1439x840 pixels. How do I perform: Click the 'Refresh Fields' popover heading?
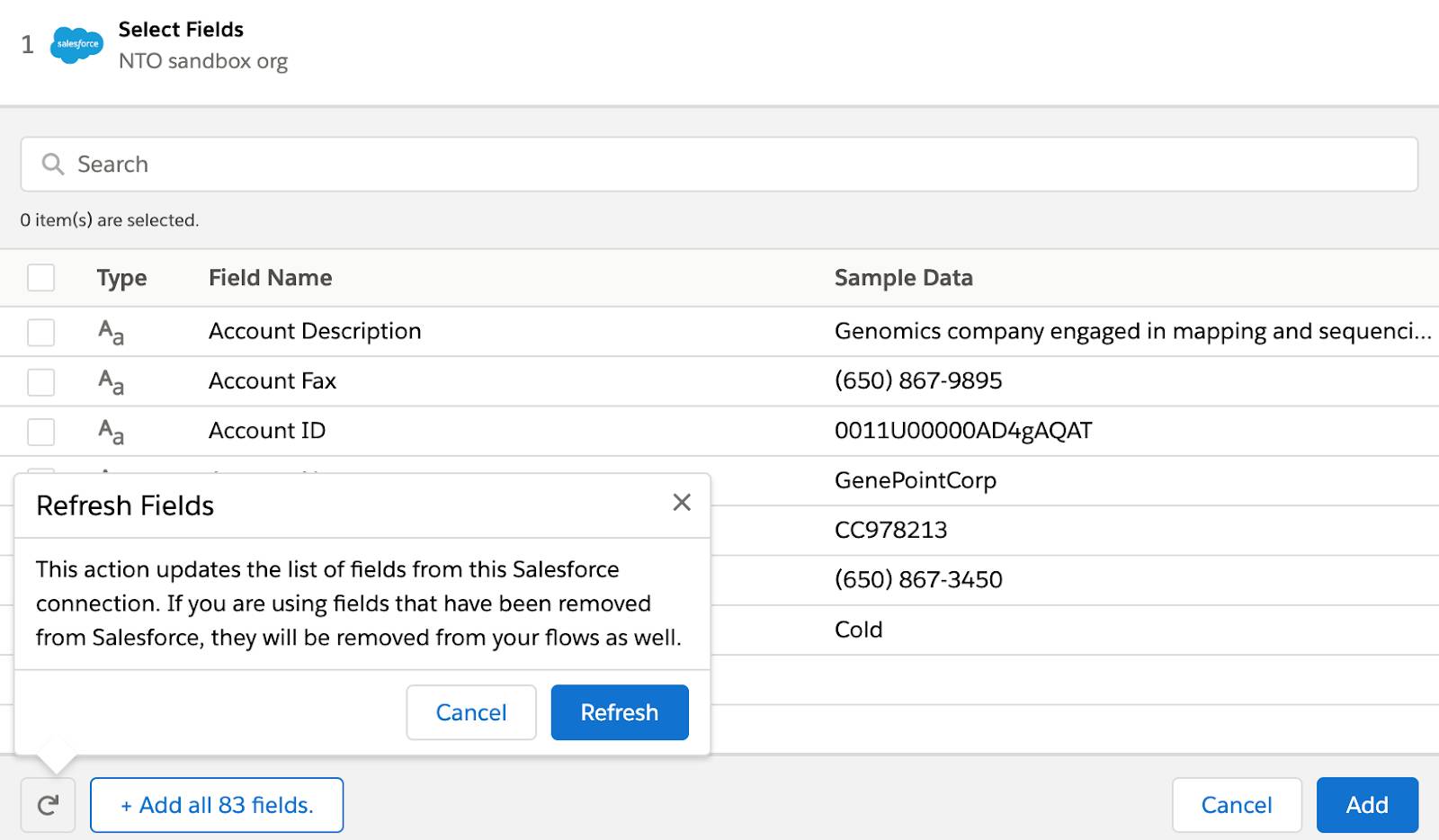125,505
